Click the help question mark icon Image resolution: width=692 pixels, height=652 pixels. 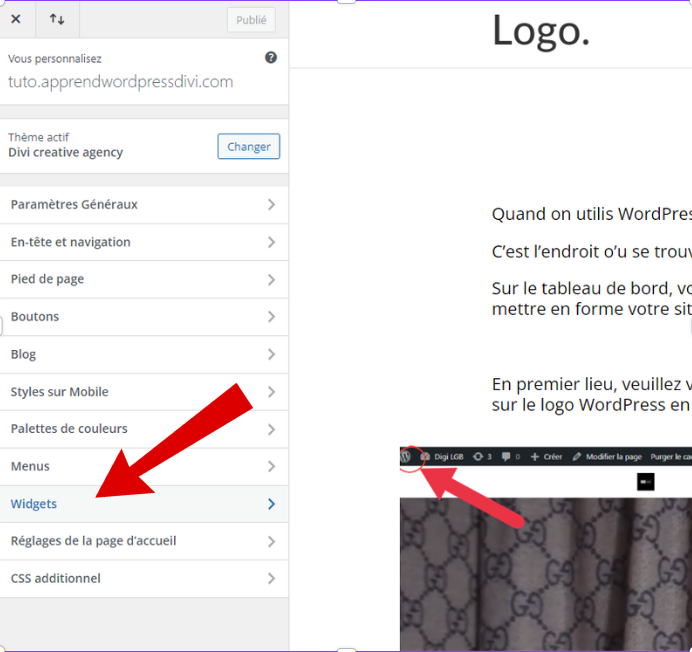[x=271, y=58]
